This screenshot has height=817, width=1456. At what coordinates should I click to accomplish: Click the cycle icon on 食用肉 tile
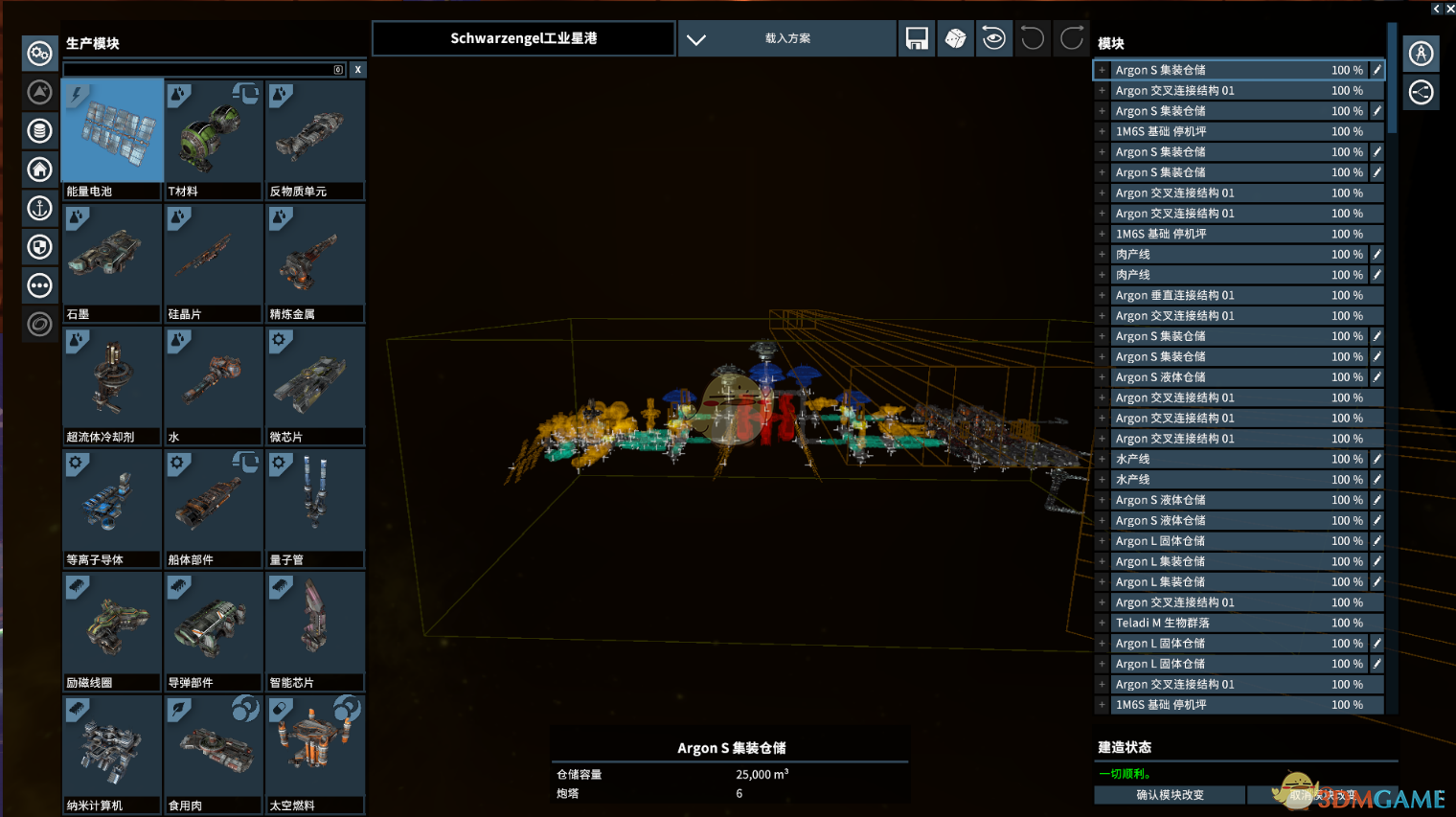pos(246,708)
